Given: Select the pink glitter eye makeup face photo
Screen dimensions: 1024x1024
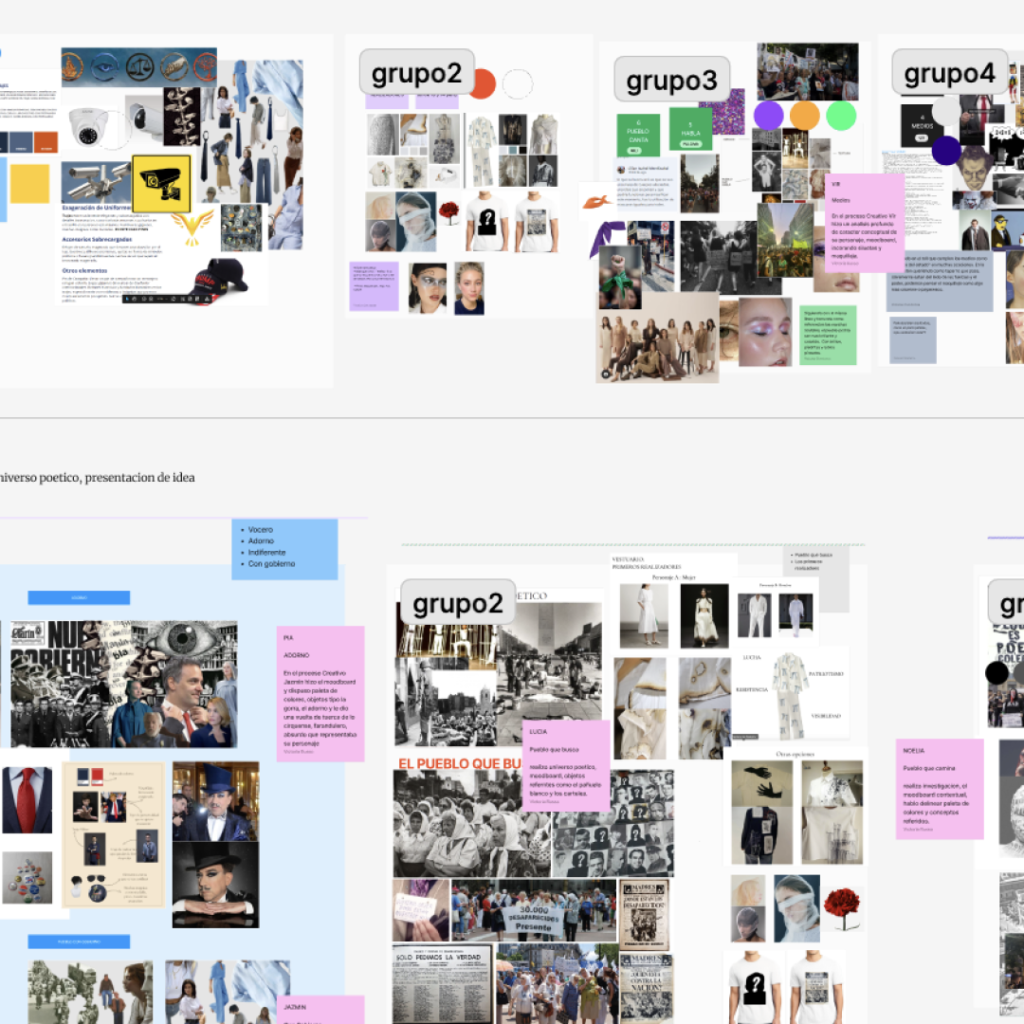Looking at the screenshot, I should pyautogui.click(x=764, y=332).
